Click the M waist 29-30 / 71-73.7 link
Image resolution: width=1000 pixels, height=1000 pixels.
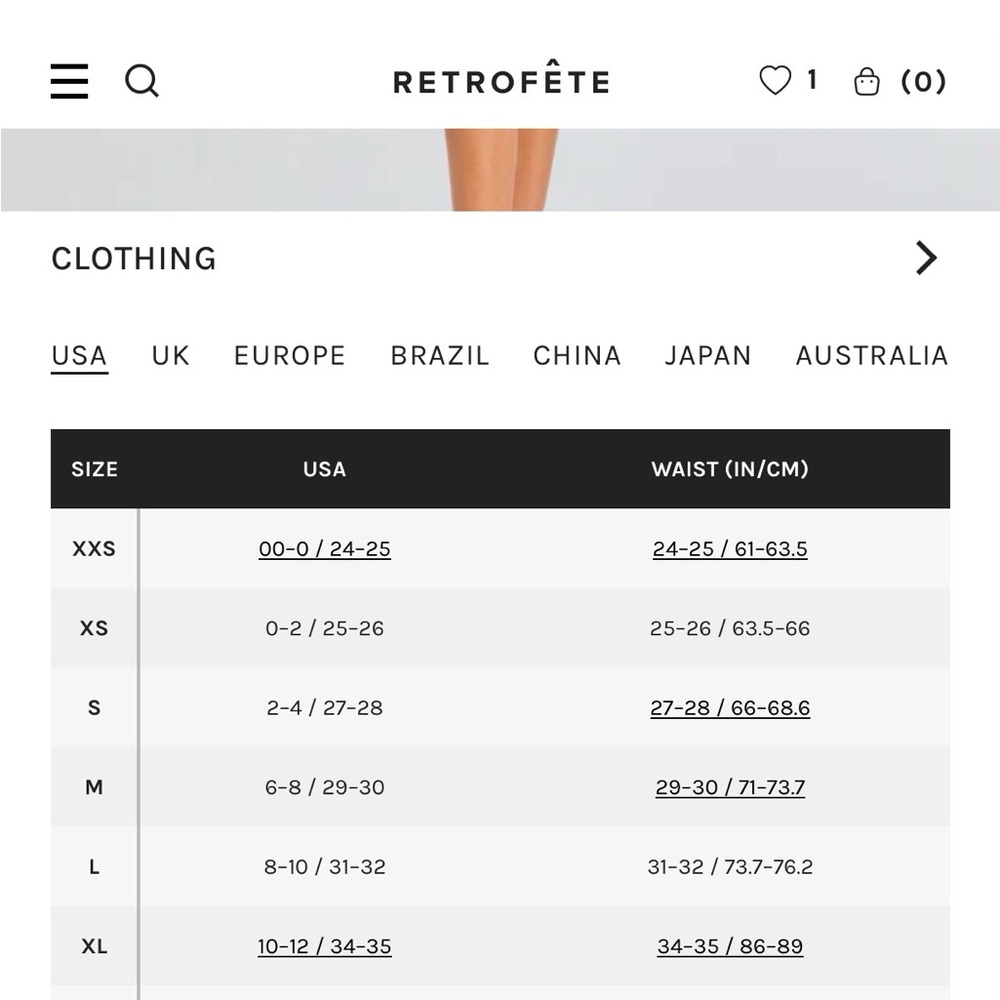(x=730, y=787)
